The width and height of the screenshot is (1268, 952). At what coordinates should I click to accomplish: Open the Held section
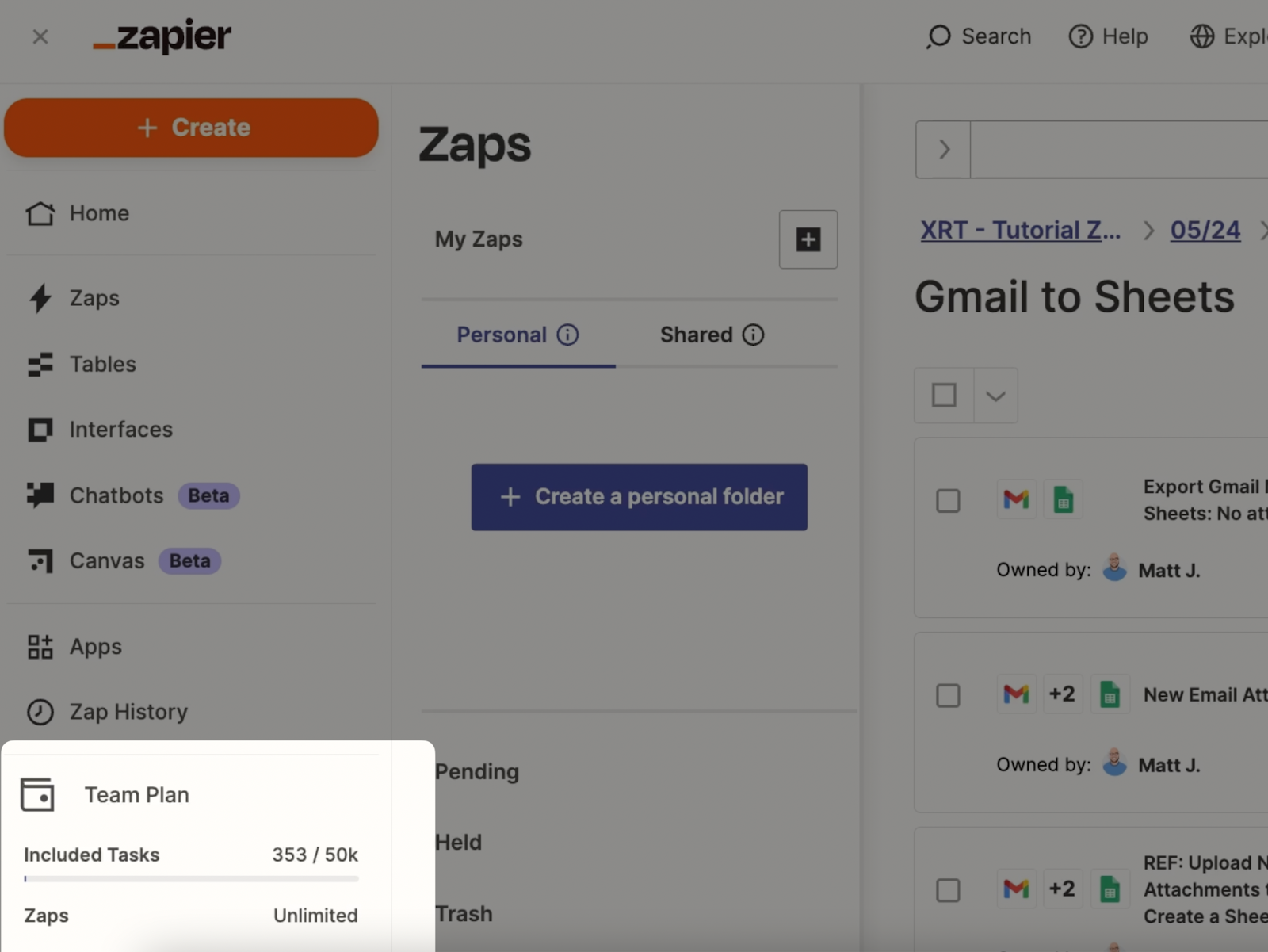point(458,842)
